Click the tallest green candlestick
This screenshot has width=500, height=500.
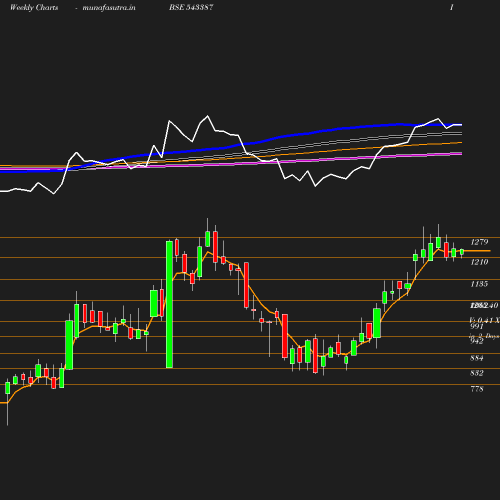169,304
